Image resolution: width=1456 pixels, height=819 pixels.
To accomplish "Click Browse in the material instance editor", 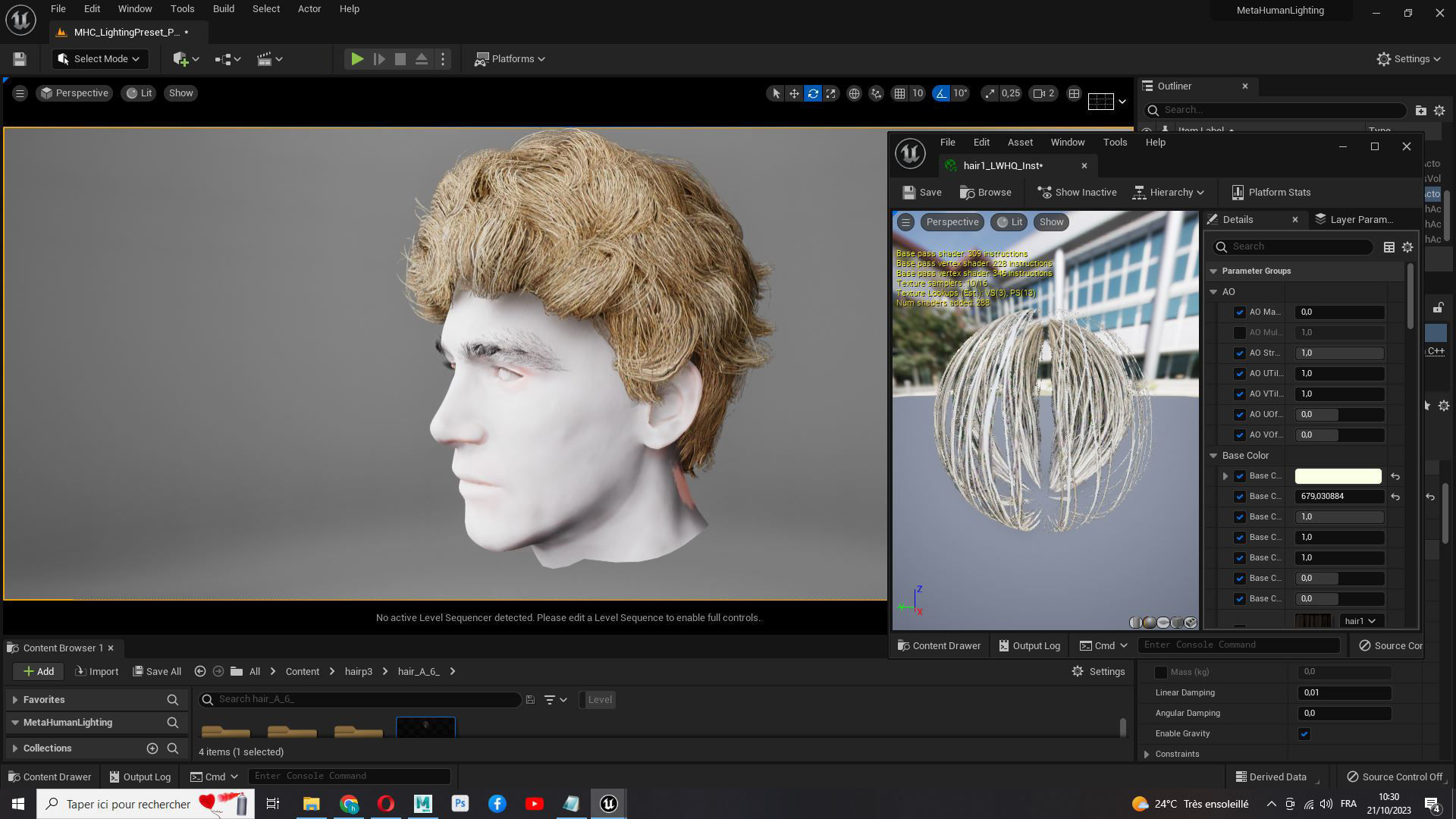I will click(x=986, y=193).
